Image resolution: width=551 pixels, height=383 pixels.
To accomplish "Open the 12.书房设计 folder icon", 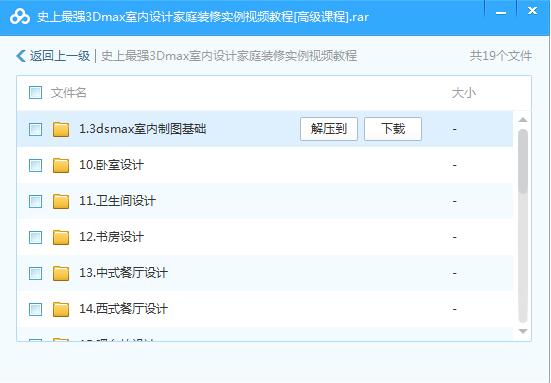I will point(61,237).
